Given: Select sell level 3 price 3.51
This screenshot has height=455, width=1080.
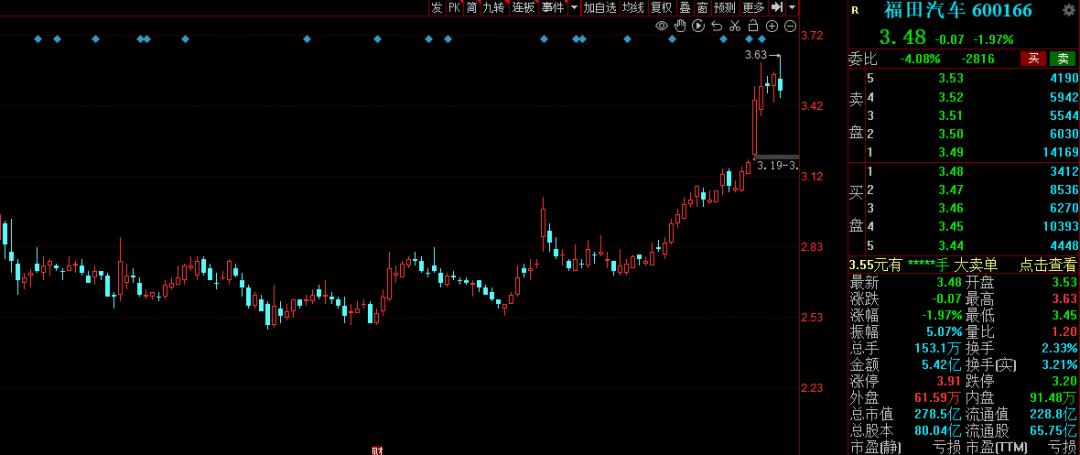Looking at the screenshot, I should click(x=951, y=115).
